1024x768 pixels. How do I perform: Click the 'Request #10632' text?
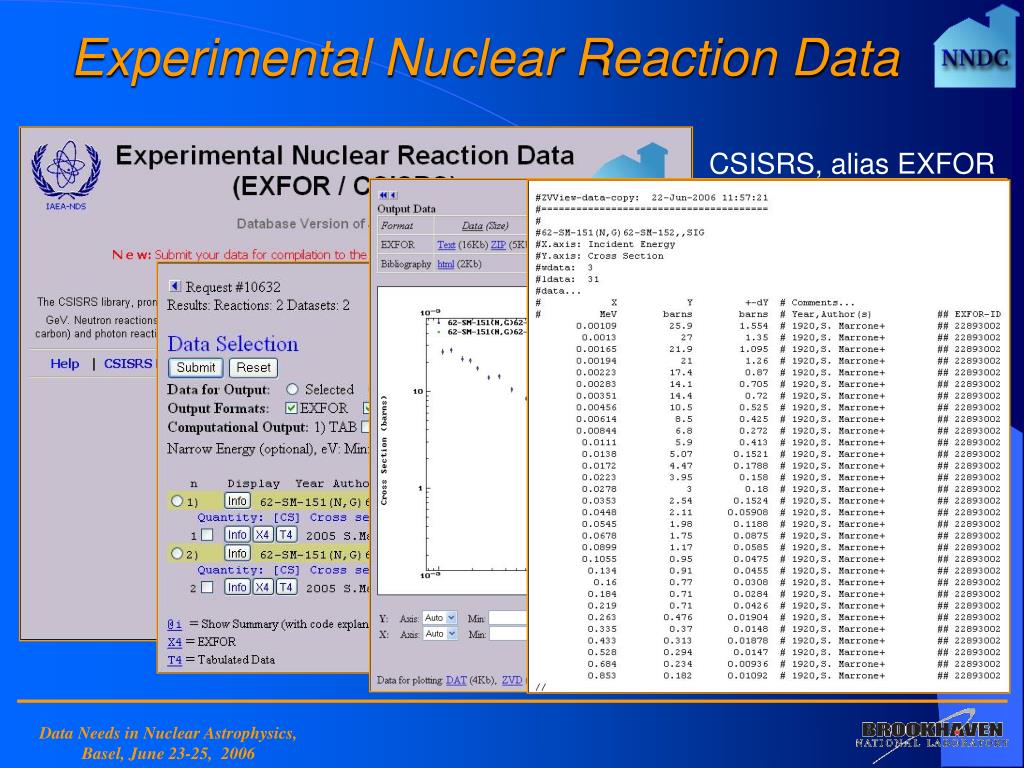pyautogui.click(x=233, y=287)
